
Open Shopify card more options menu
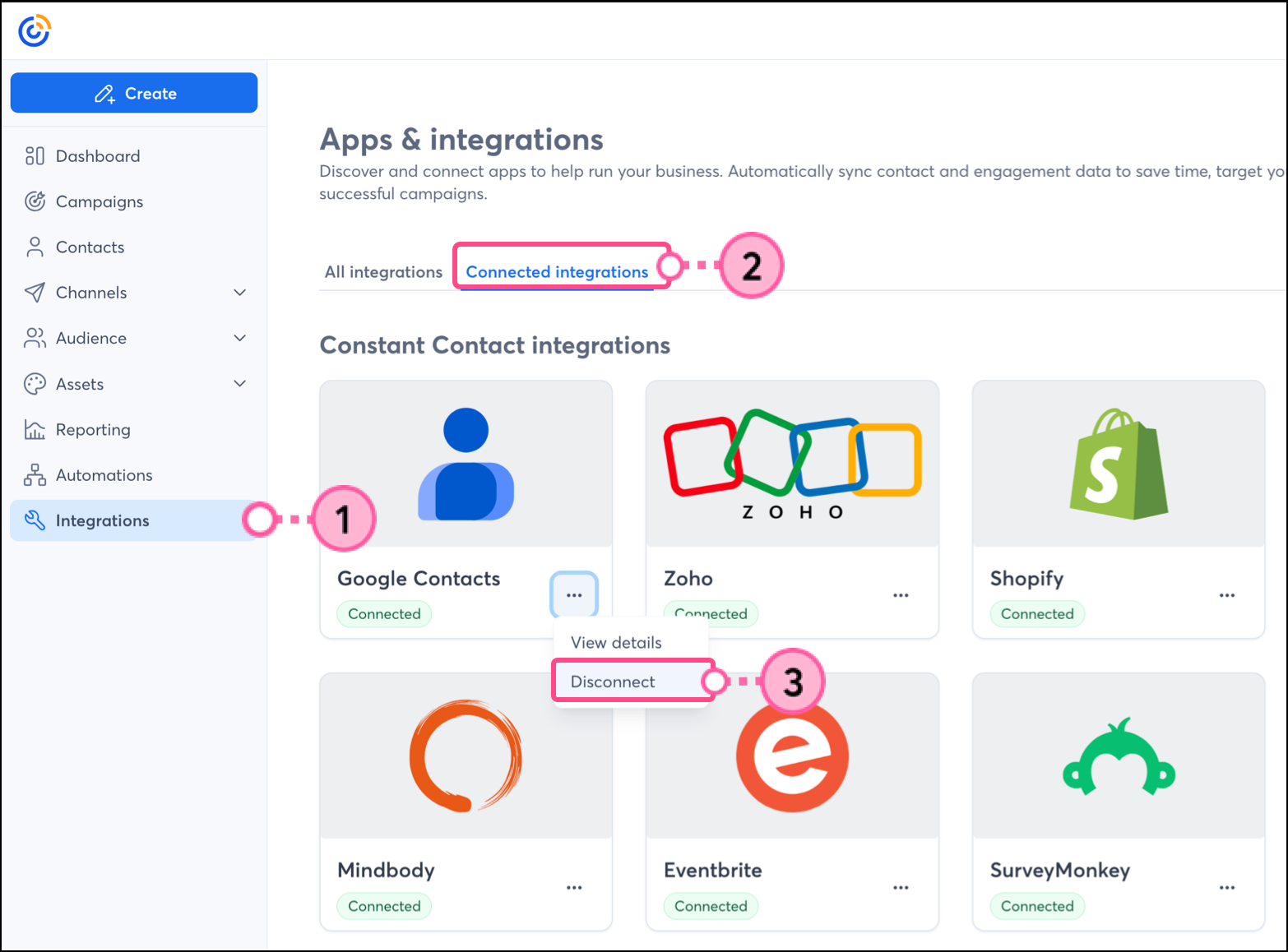pyautogui.click(x=1226, y=594)
